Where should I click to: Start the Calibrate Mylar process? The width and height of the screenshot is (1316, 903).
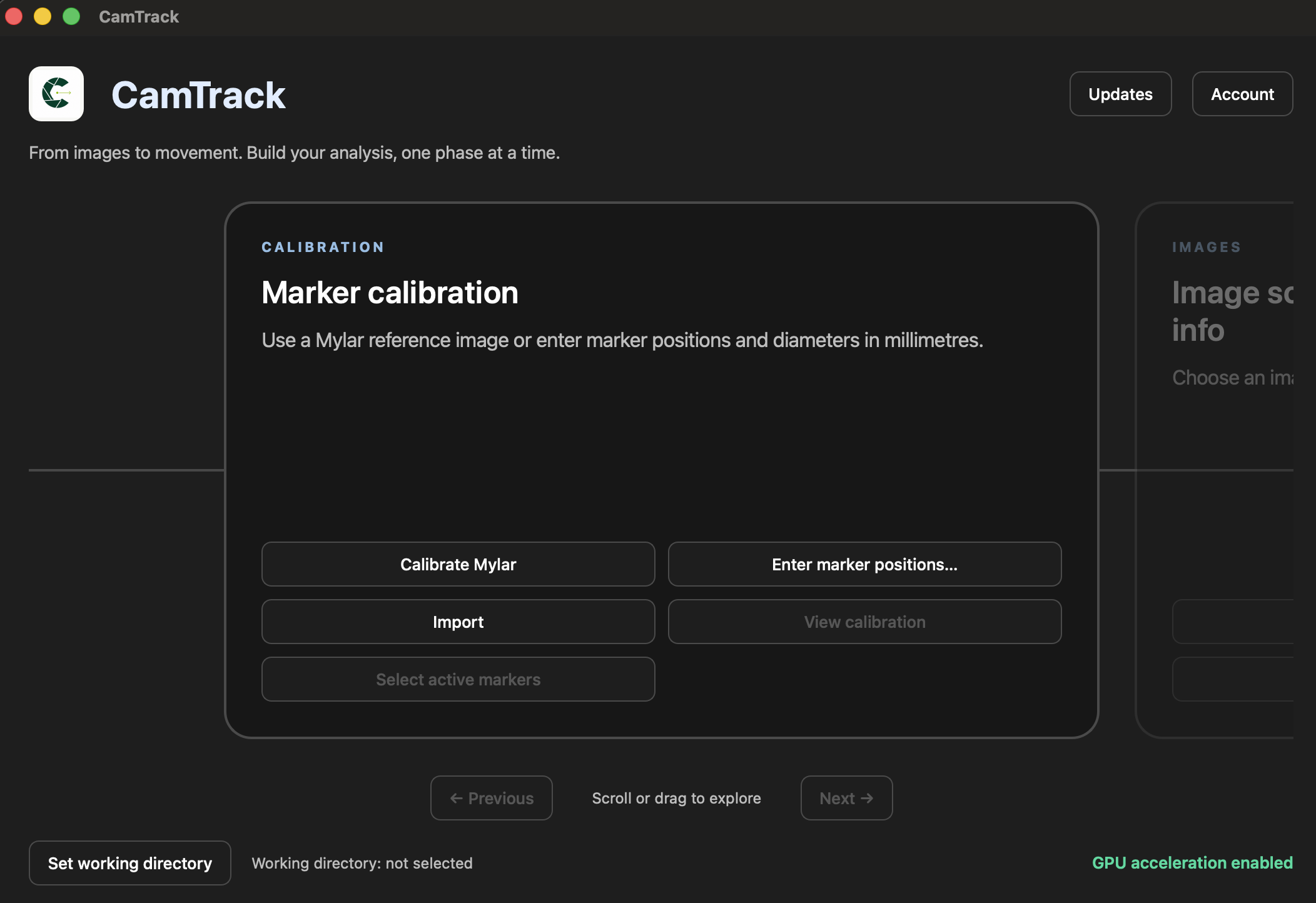(458, 564)
